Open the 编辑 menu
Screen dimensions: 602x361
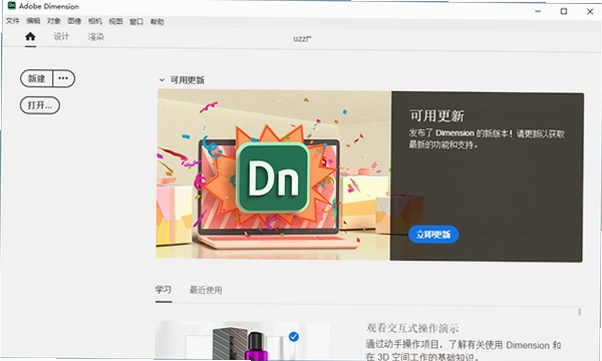pos(33,20)
